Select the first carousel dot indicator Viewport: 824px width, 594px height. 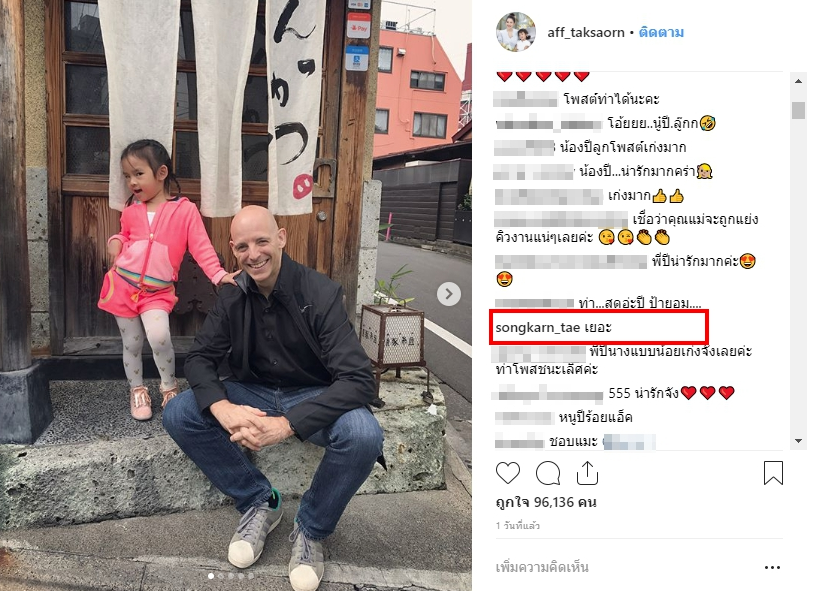click(211, 576)
